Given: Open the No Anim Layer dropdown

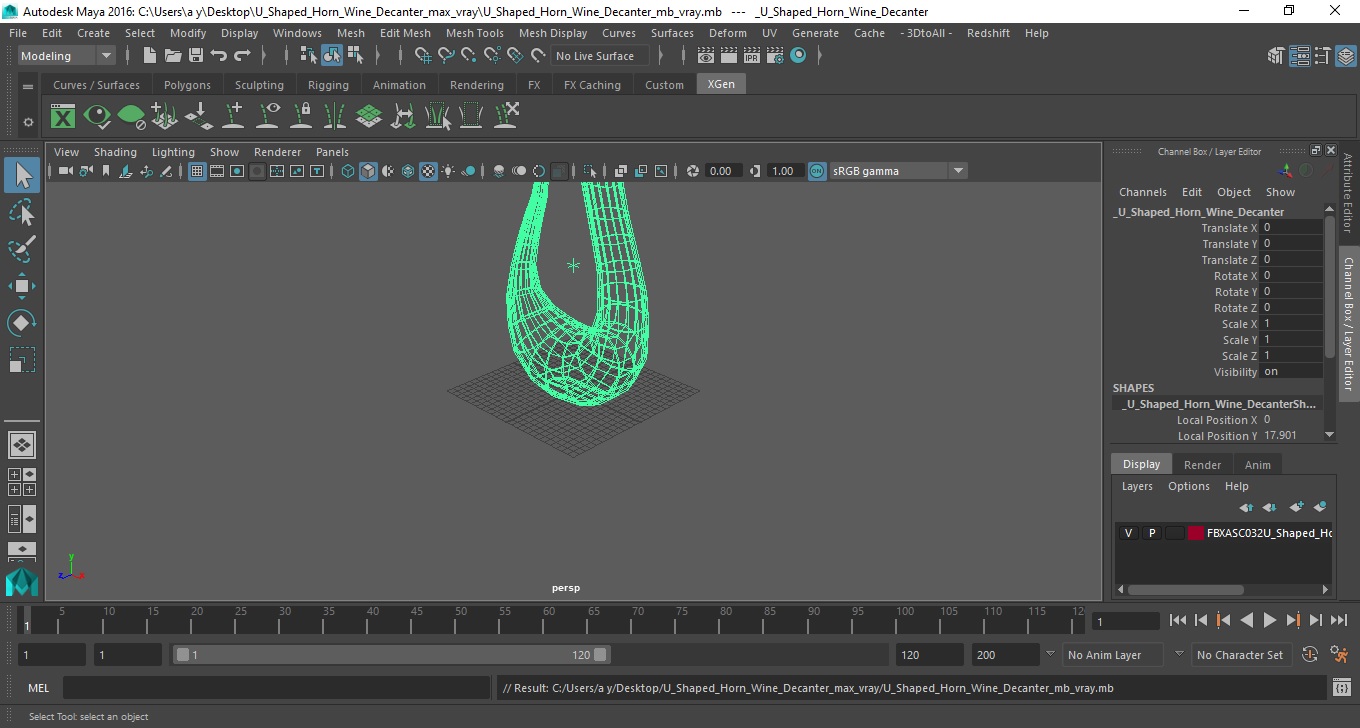Looking at the screenshot, I should coord(1112,655).
